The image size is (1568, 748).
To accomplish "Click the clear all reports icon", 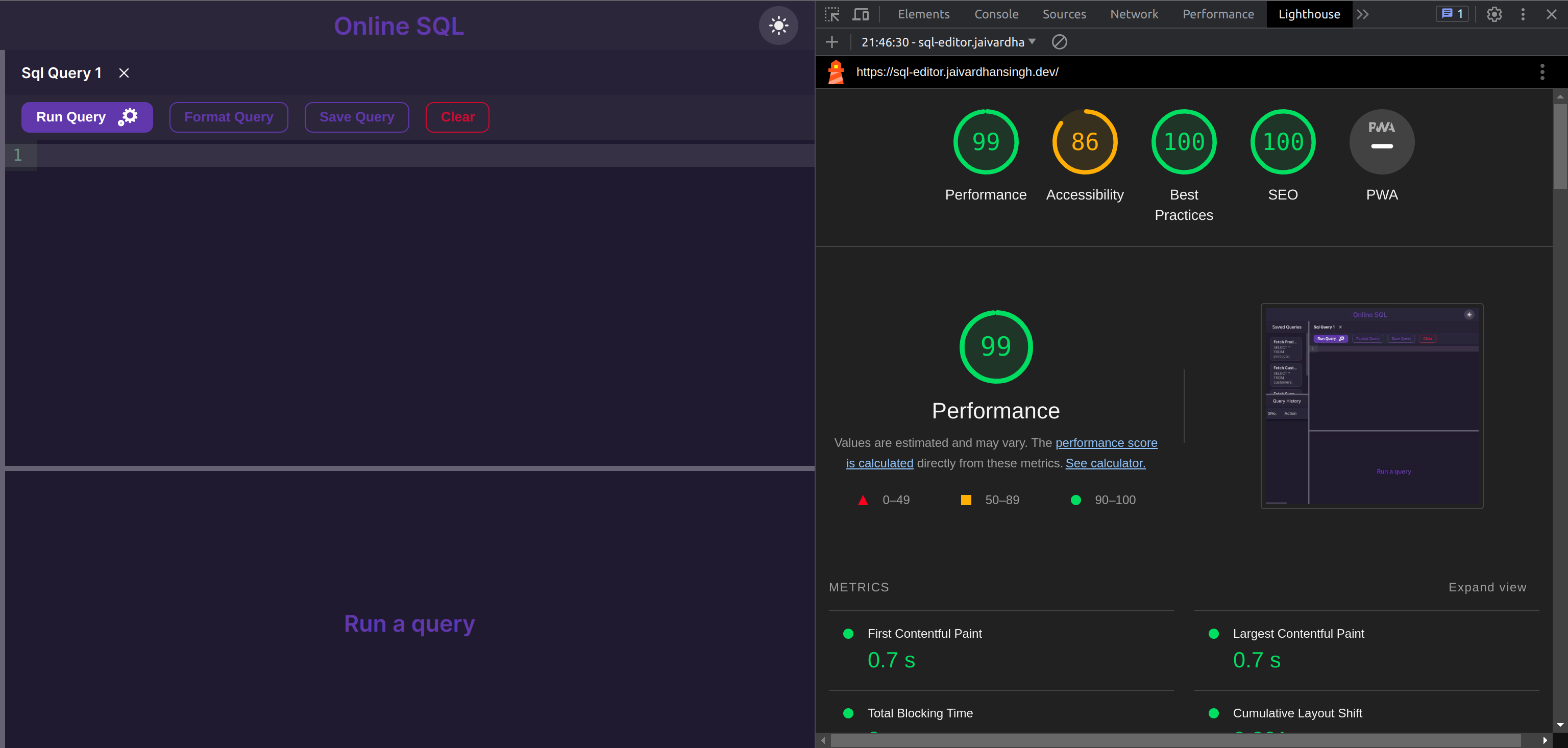I will tap(1059, 42).
